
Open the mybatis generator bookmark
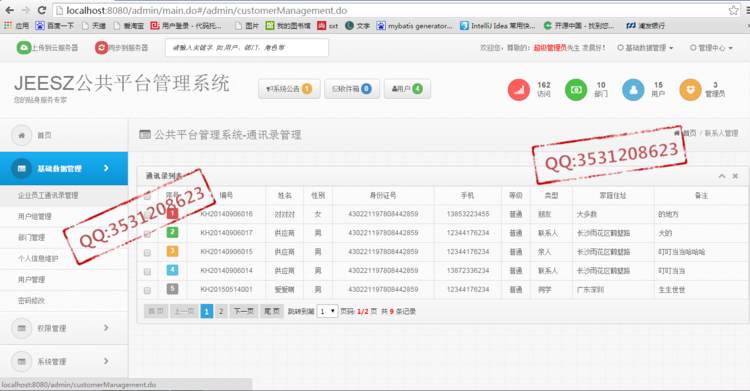coord(414,26)
